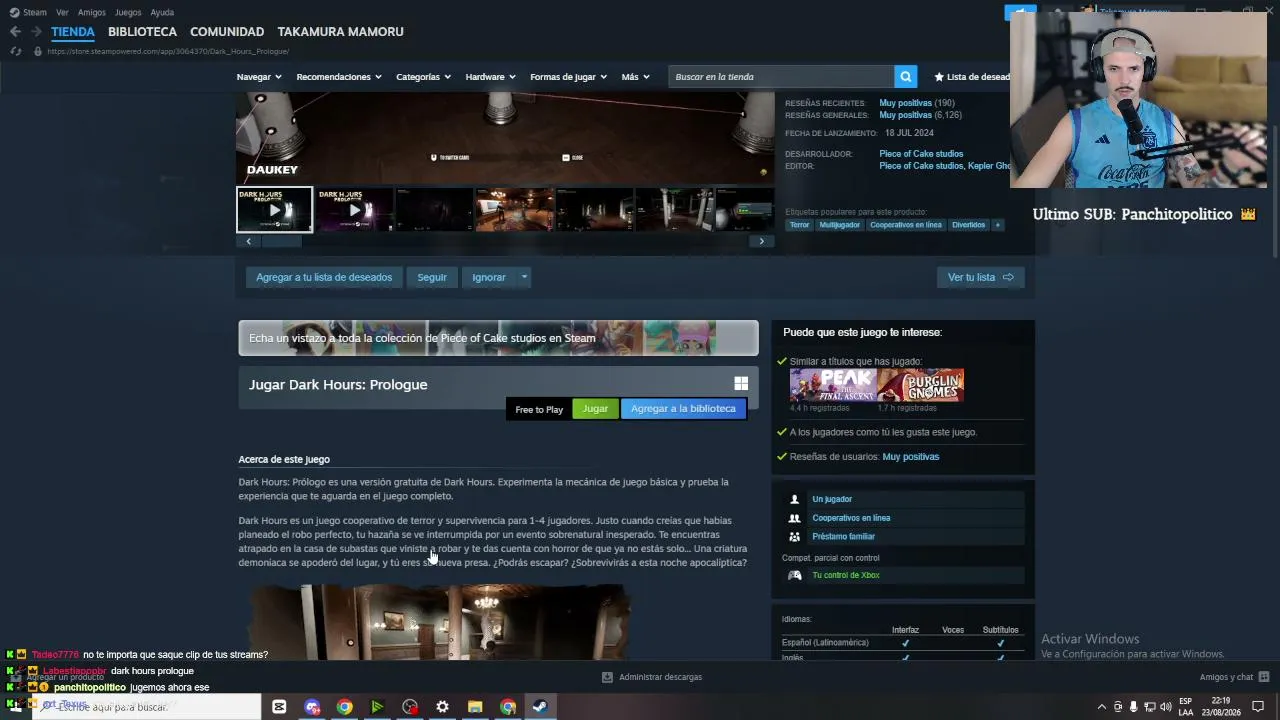This screenshot has height=720, width=1280.
Task: Expand the Categorías dropdown
Action: click(423, 77)
